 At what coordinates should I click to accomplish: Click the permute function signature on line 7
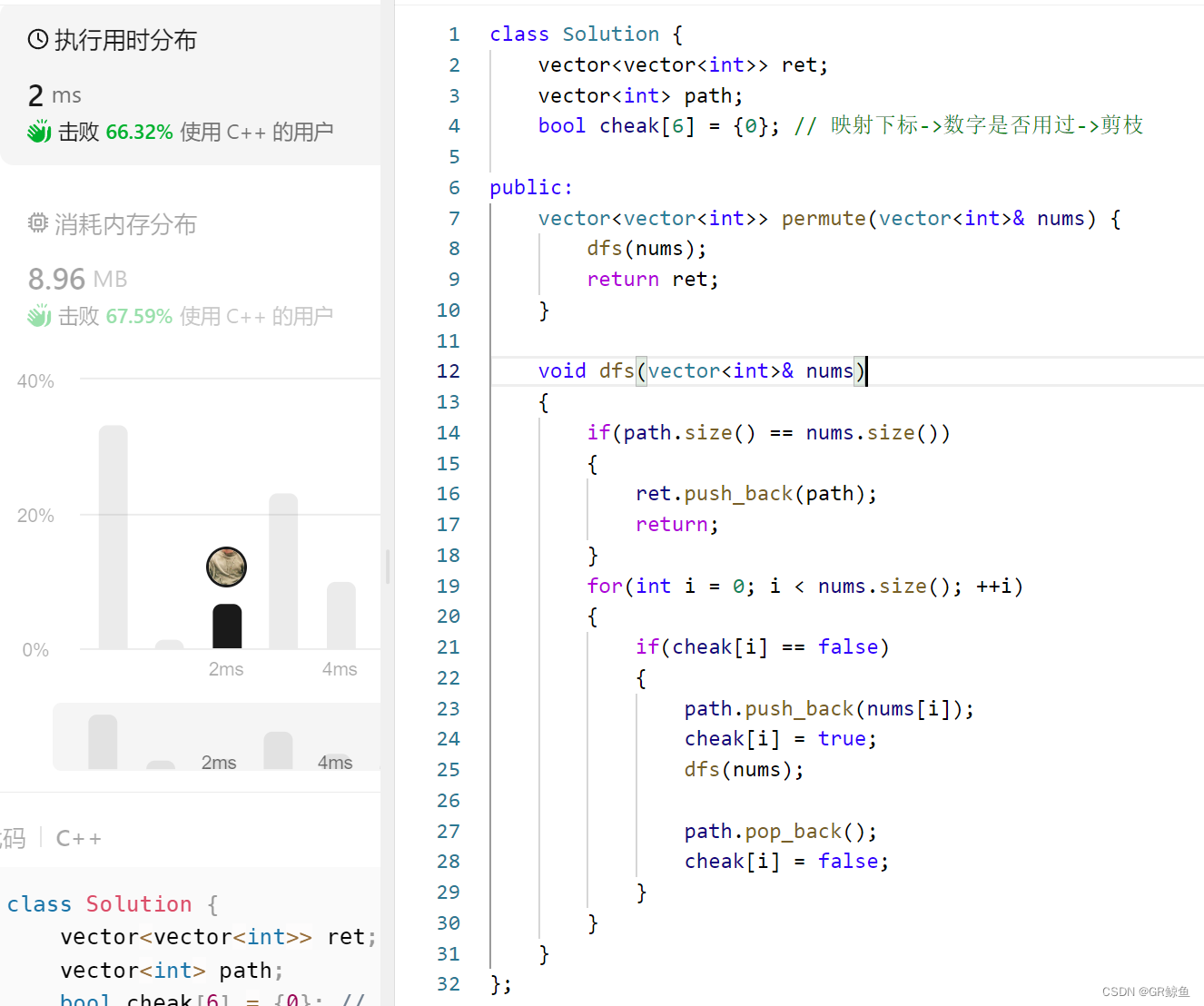829,219
